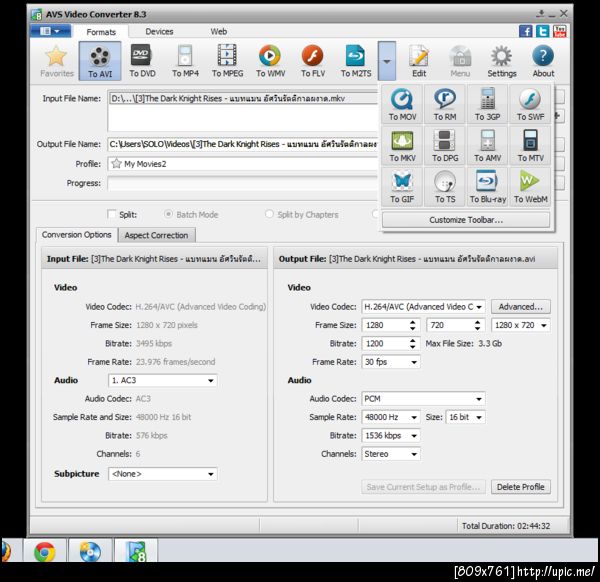Click the Output File Name field

[x=243, y=144]
